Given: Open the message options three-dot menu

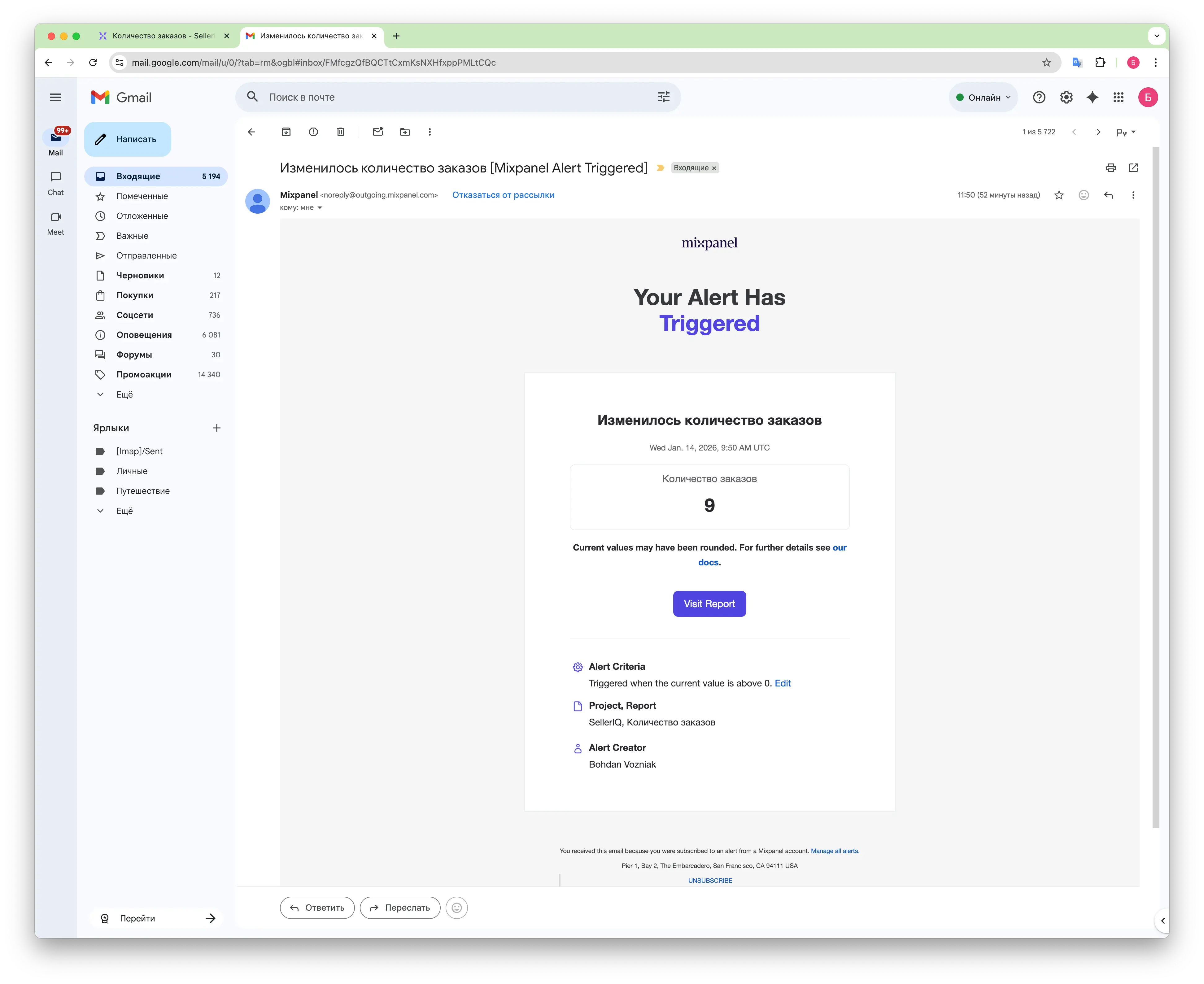Looking at the screenshot, I should tap(1133, 195).
